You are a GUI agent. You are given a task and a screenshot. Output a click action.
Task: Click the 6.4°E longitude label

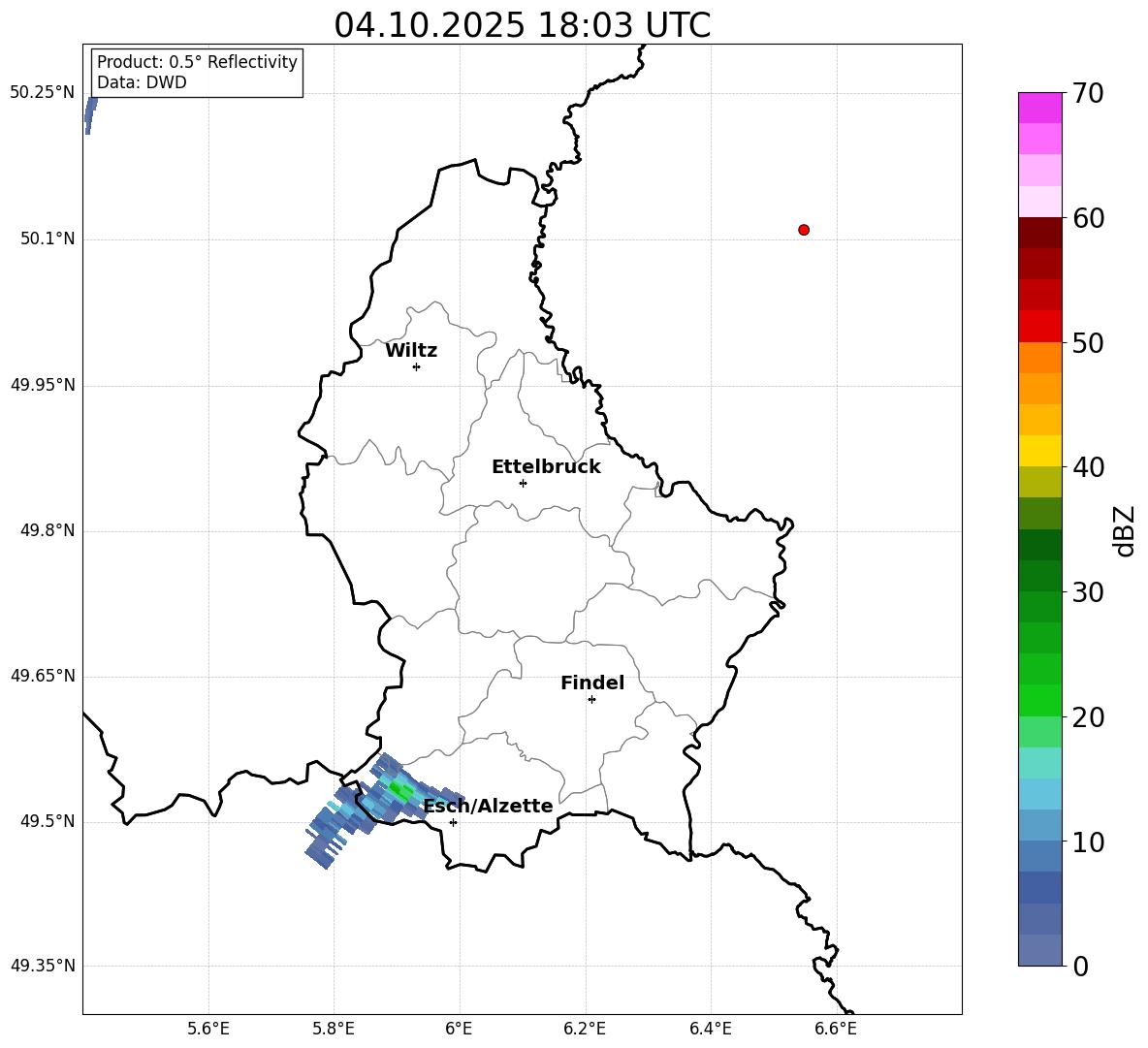710,1029
